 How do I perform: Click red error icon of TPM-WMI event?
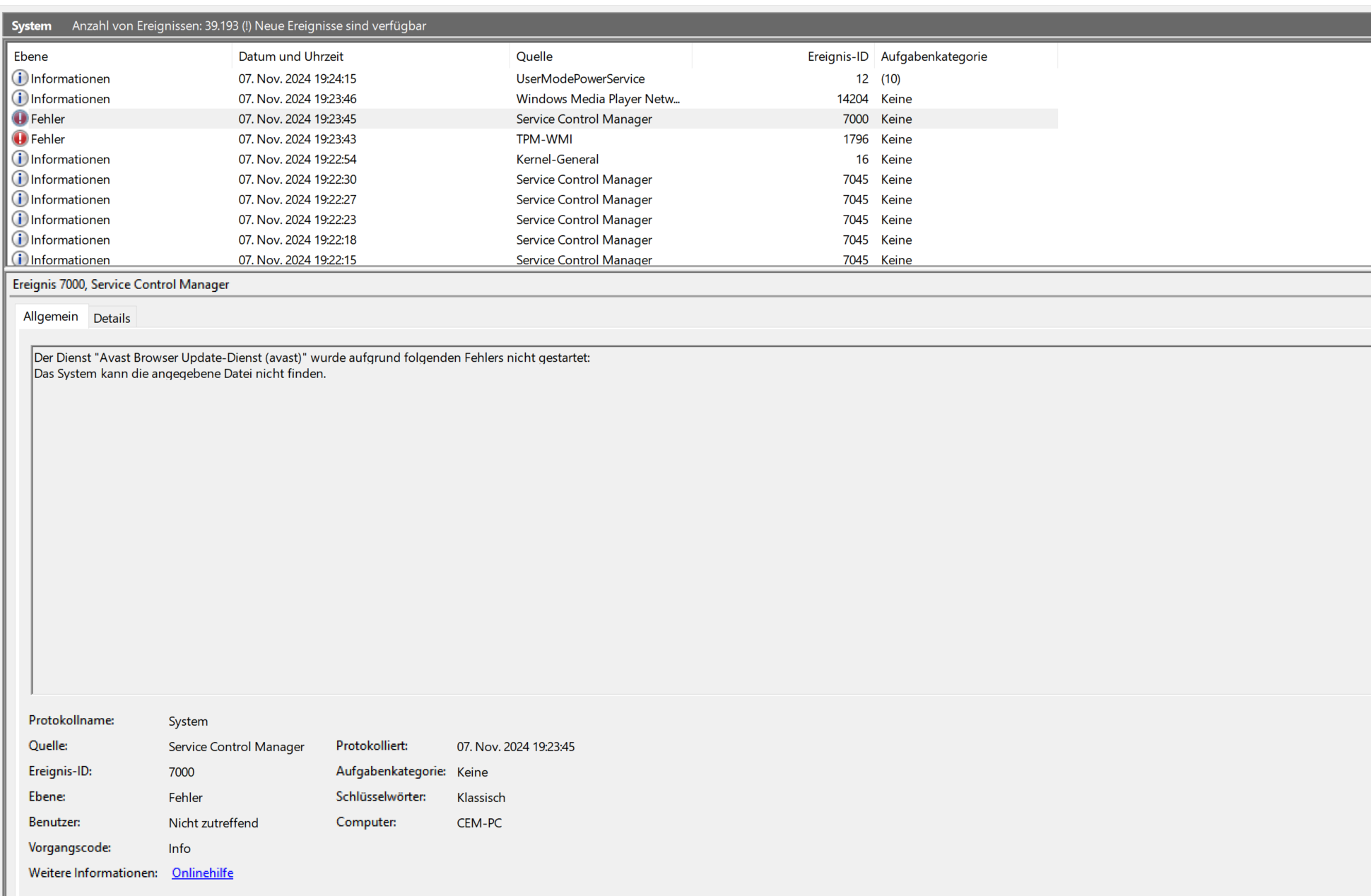pyautogui.click(x=20, y=138)
